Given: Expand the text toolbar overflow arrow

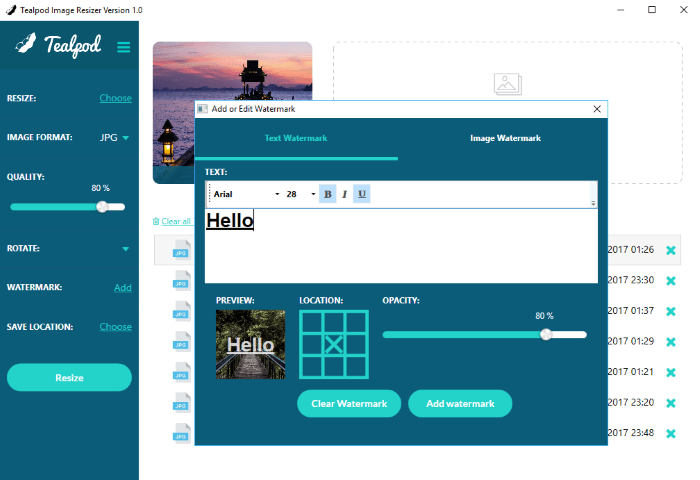Looking at the screenshot, I should pyautogui.click(x=593, y=203).
